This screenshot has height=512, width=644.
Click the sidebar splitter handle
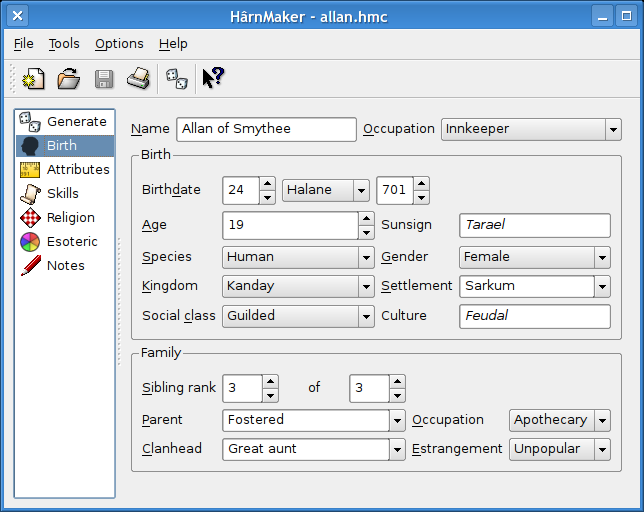tap(119, 302)
